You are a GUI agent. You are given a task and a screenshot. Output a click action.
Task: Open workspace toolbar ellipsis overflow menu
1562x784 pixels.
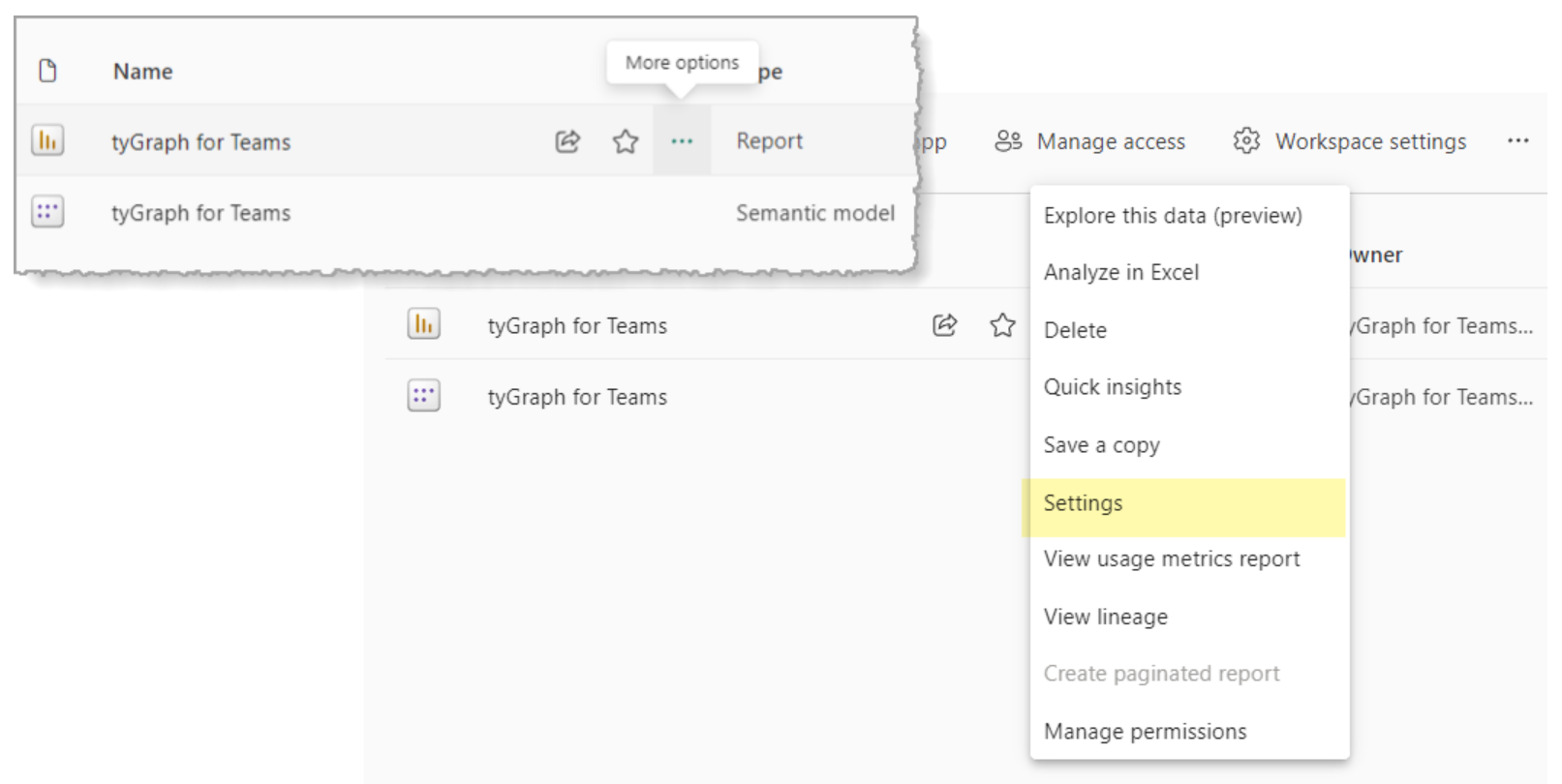click(x=1517, y=140)
